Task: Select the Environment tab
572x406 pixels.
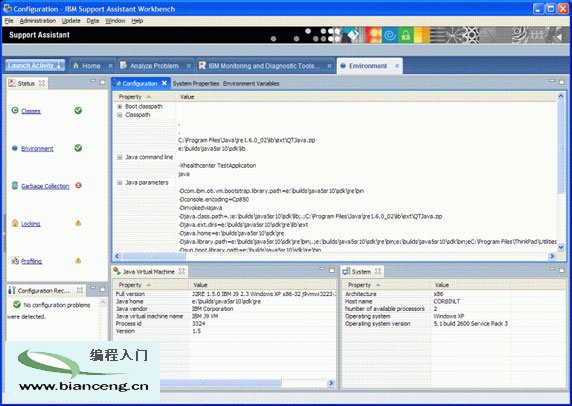Action: pyautogui.click(x=368, y=66)
